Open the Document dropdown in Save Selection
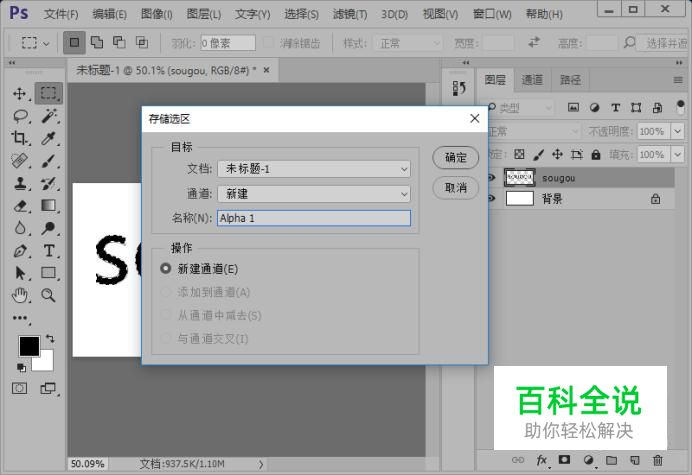 click(314, 169)
